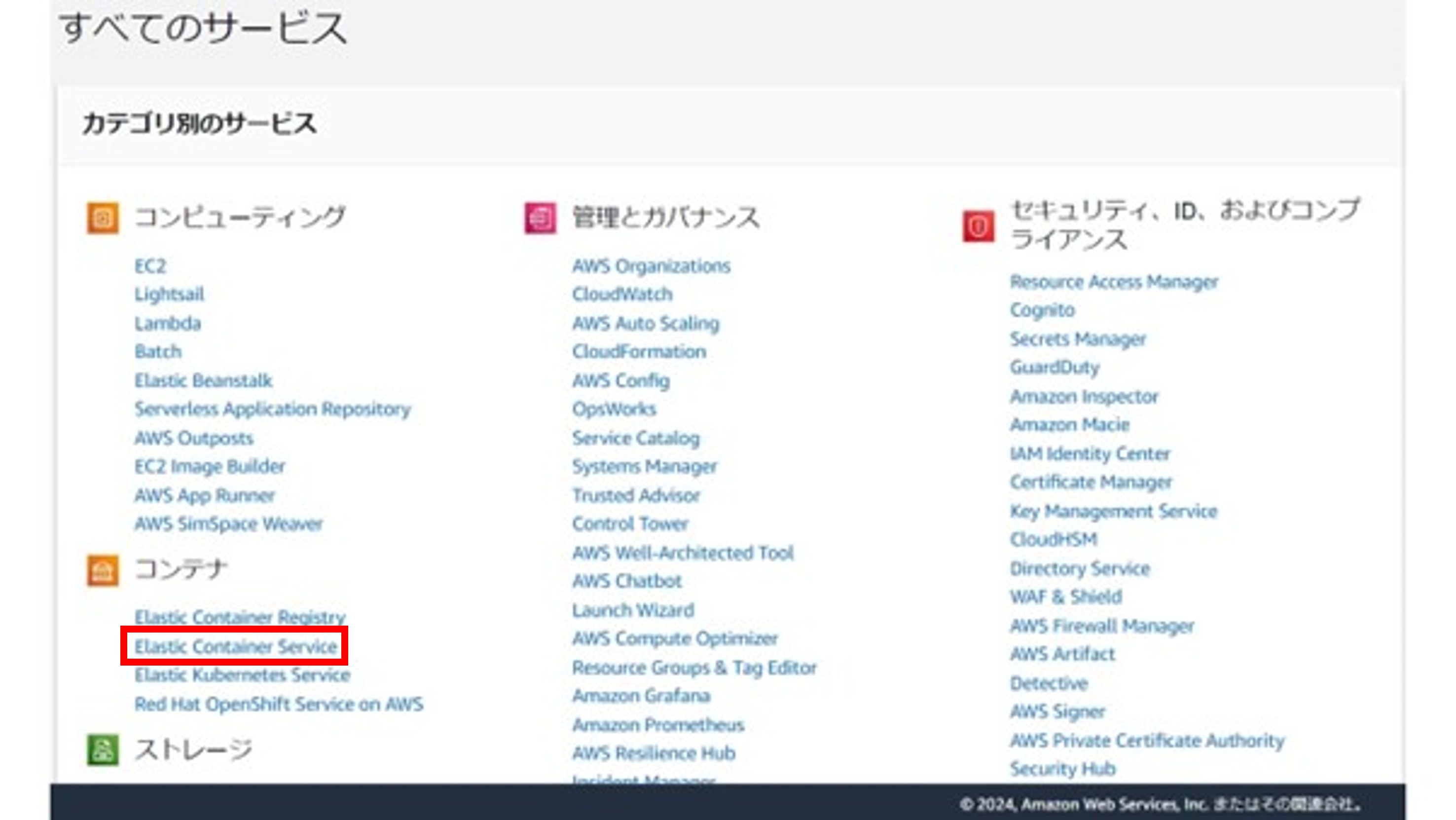Click the コンピューティング category heading
The width and height of the screenshot is (1456, 820).
click(x=240, y=217)
